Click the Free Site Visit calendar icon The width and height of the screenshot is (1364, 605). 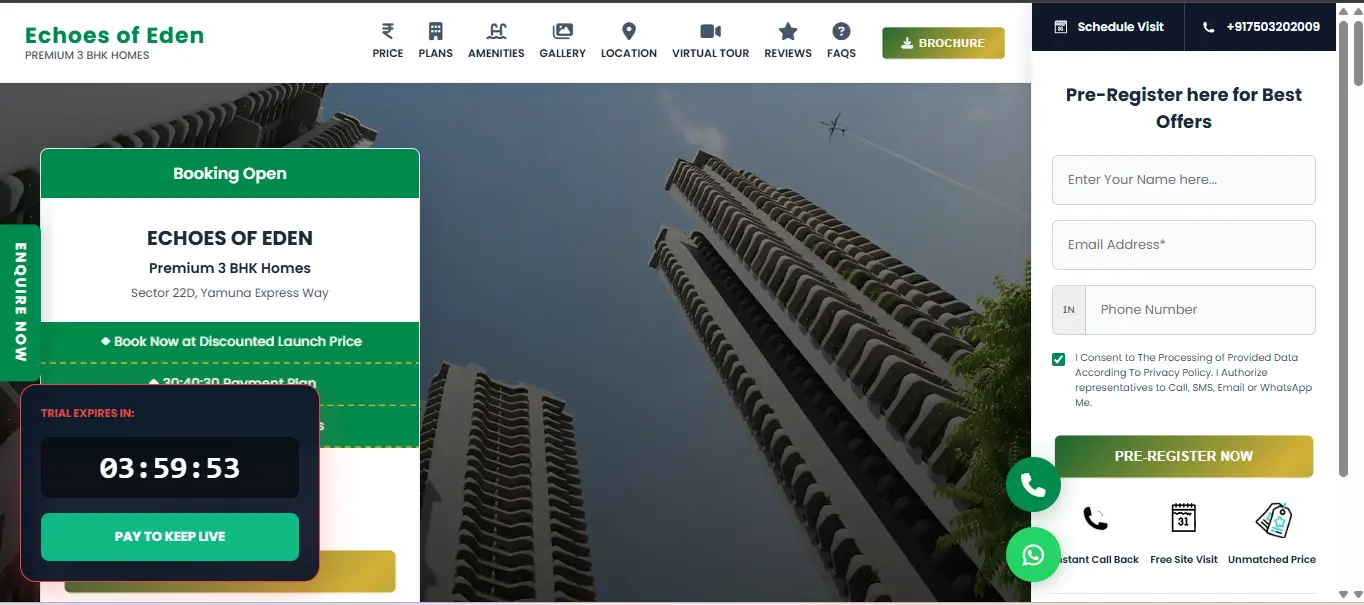pyautogui.click(x=1184, y=518)
